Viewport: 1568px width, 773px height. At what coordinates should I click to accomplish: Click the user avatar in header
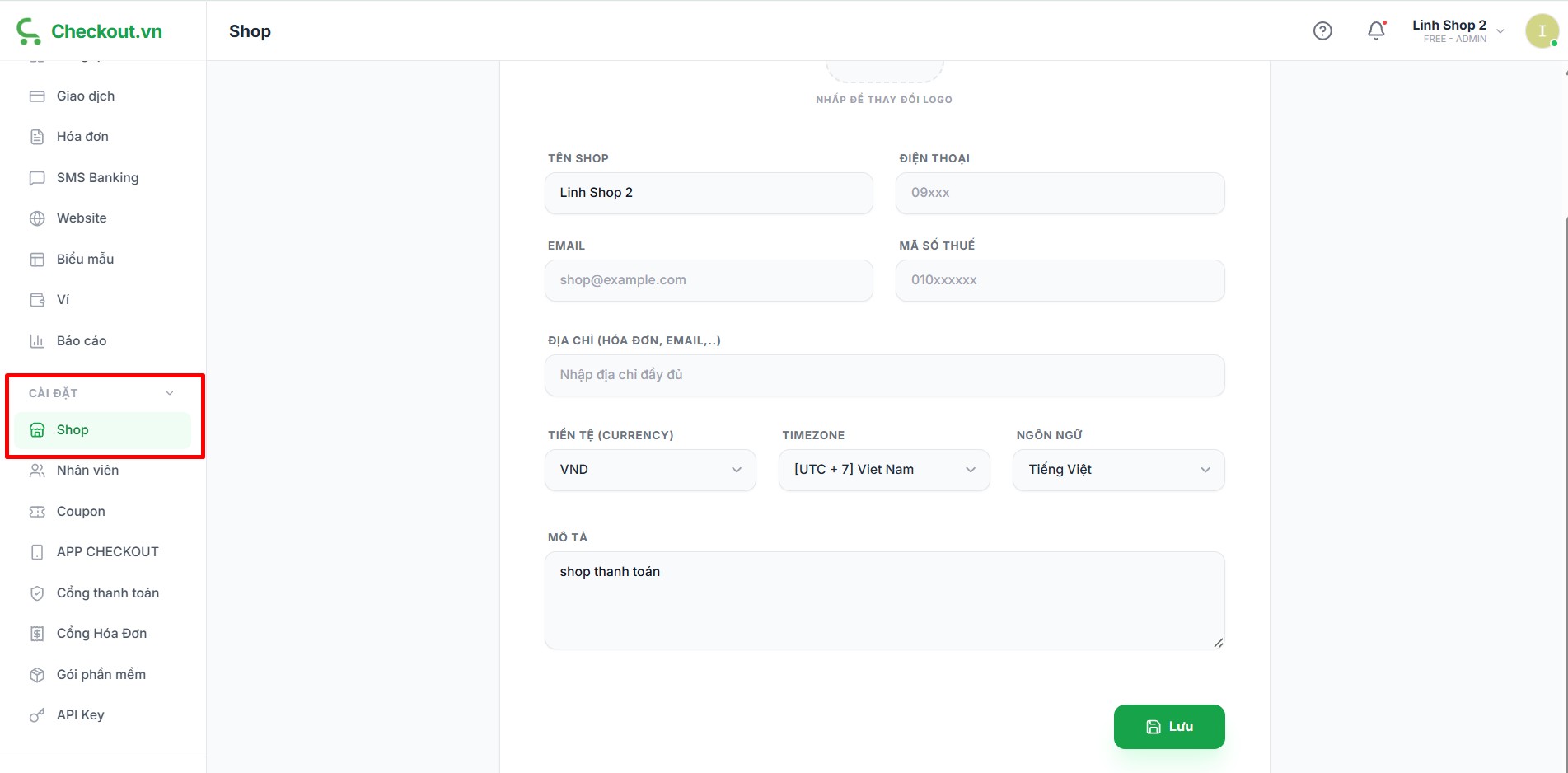[x=1541, y=31]
